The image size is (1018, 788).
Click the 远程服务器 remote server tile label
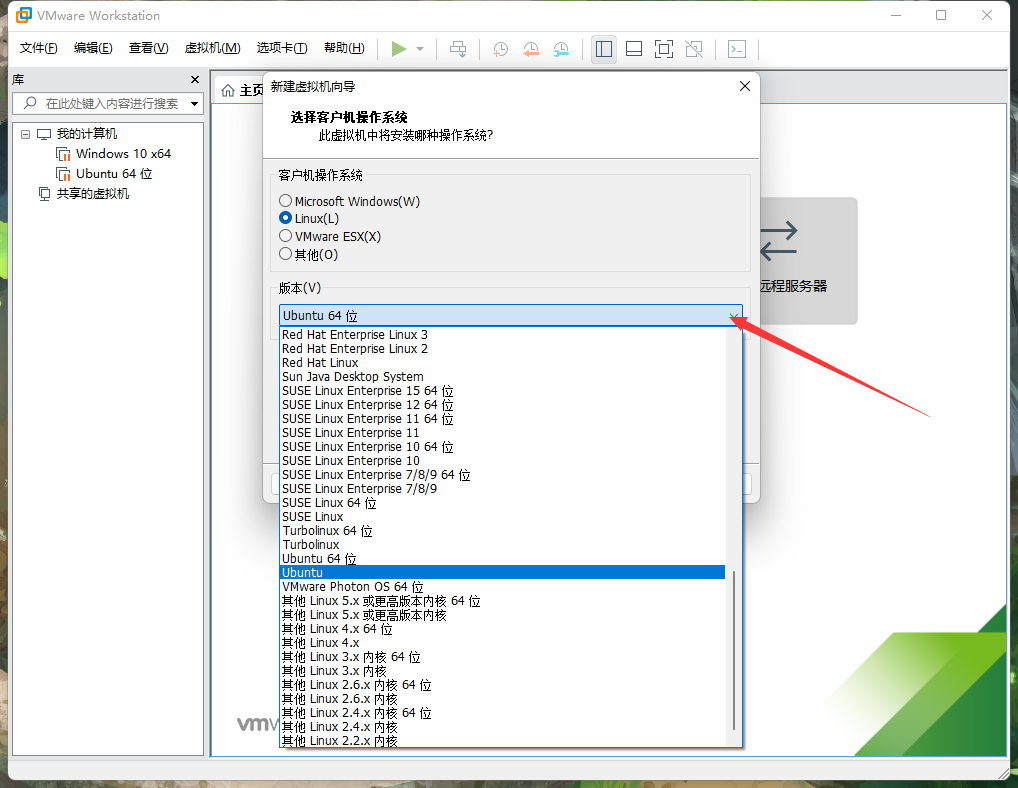(x=793, y=286)
